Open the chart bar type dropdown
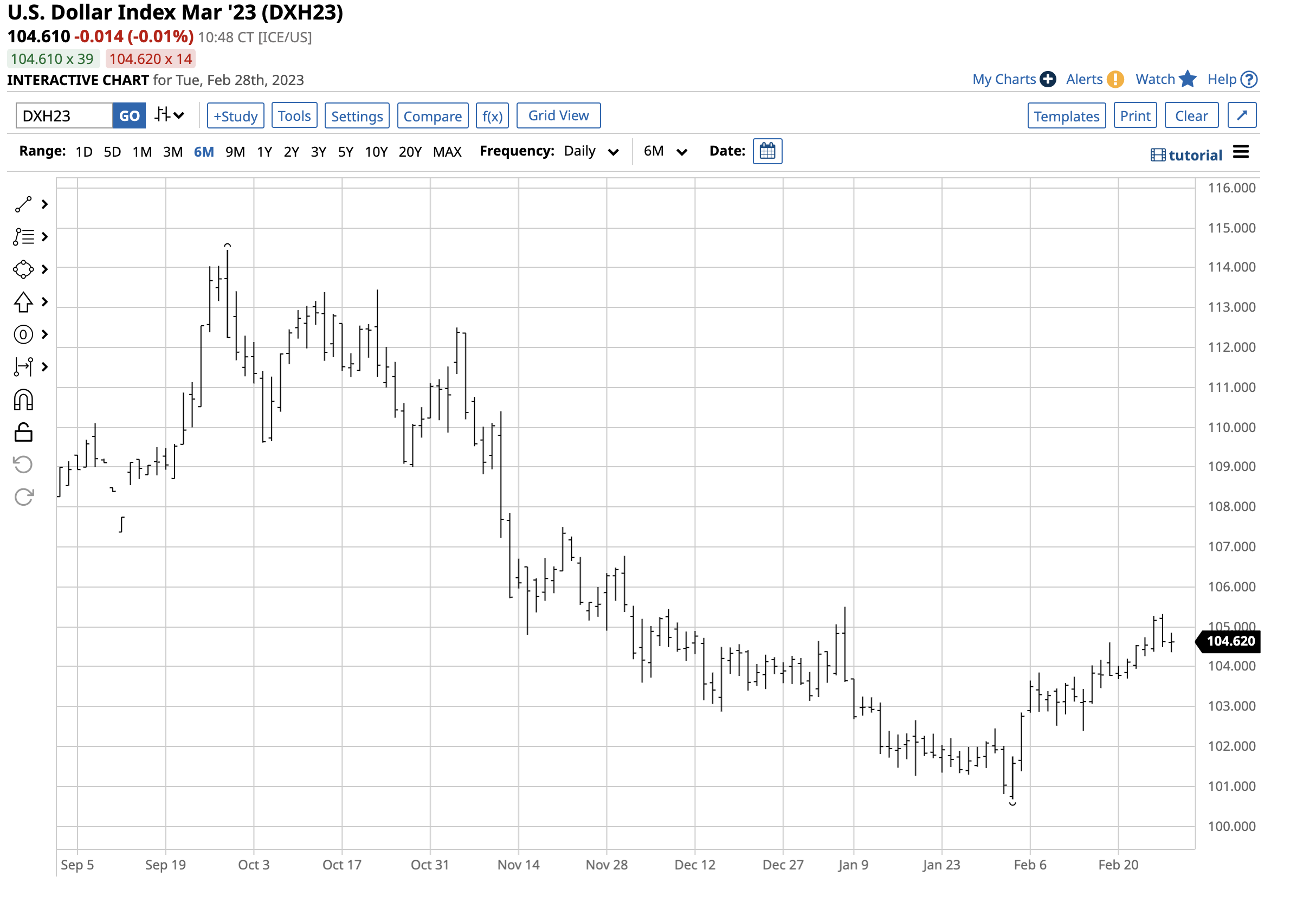The height and width of the screenshot is (915, 1316). [x=170, y=115]
